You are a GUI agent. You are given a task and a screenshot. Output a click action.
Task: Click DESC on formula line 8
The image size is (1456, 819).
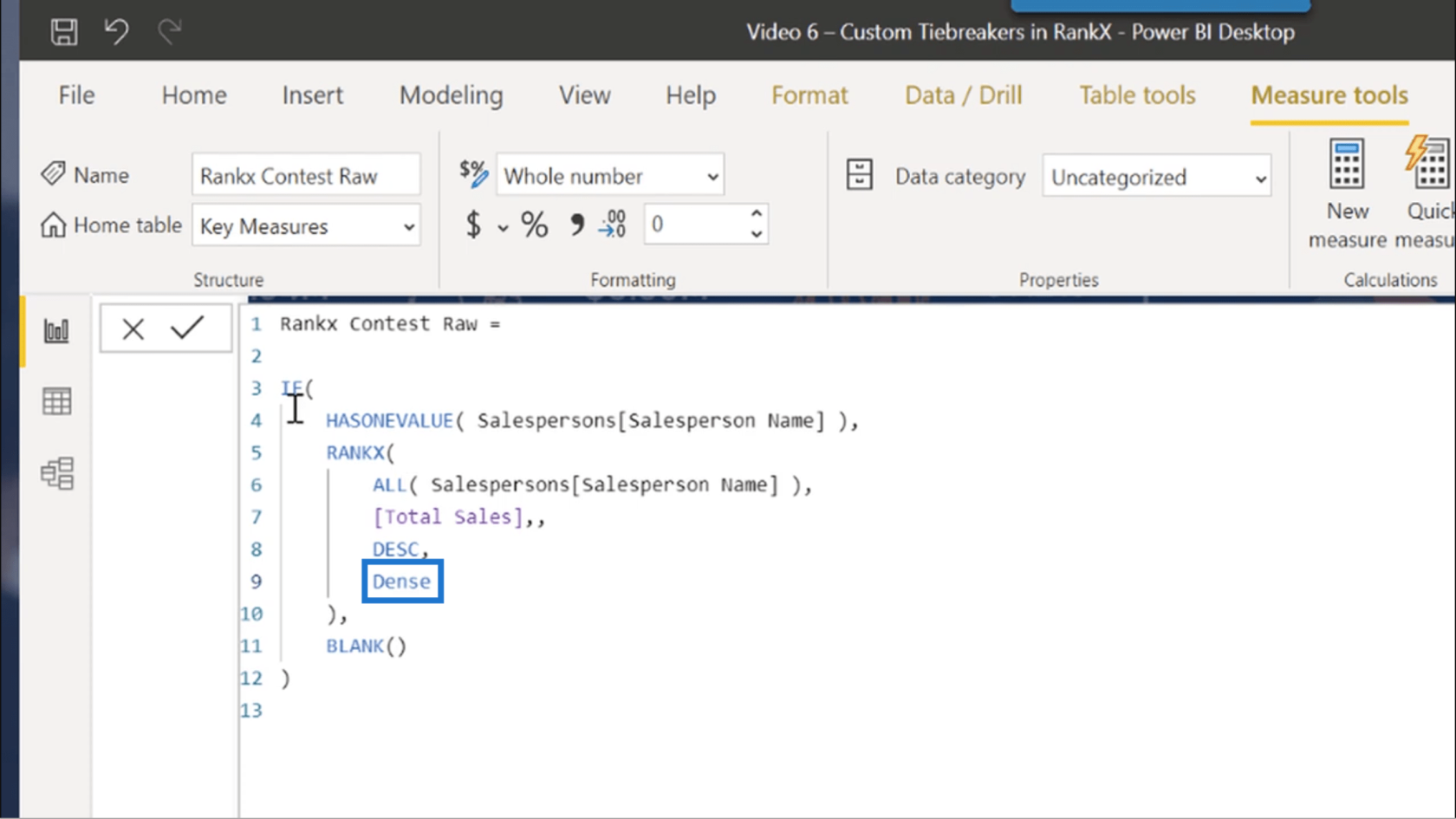[396, 549]
